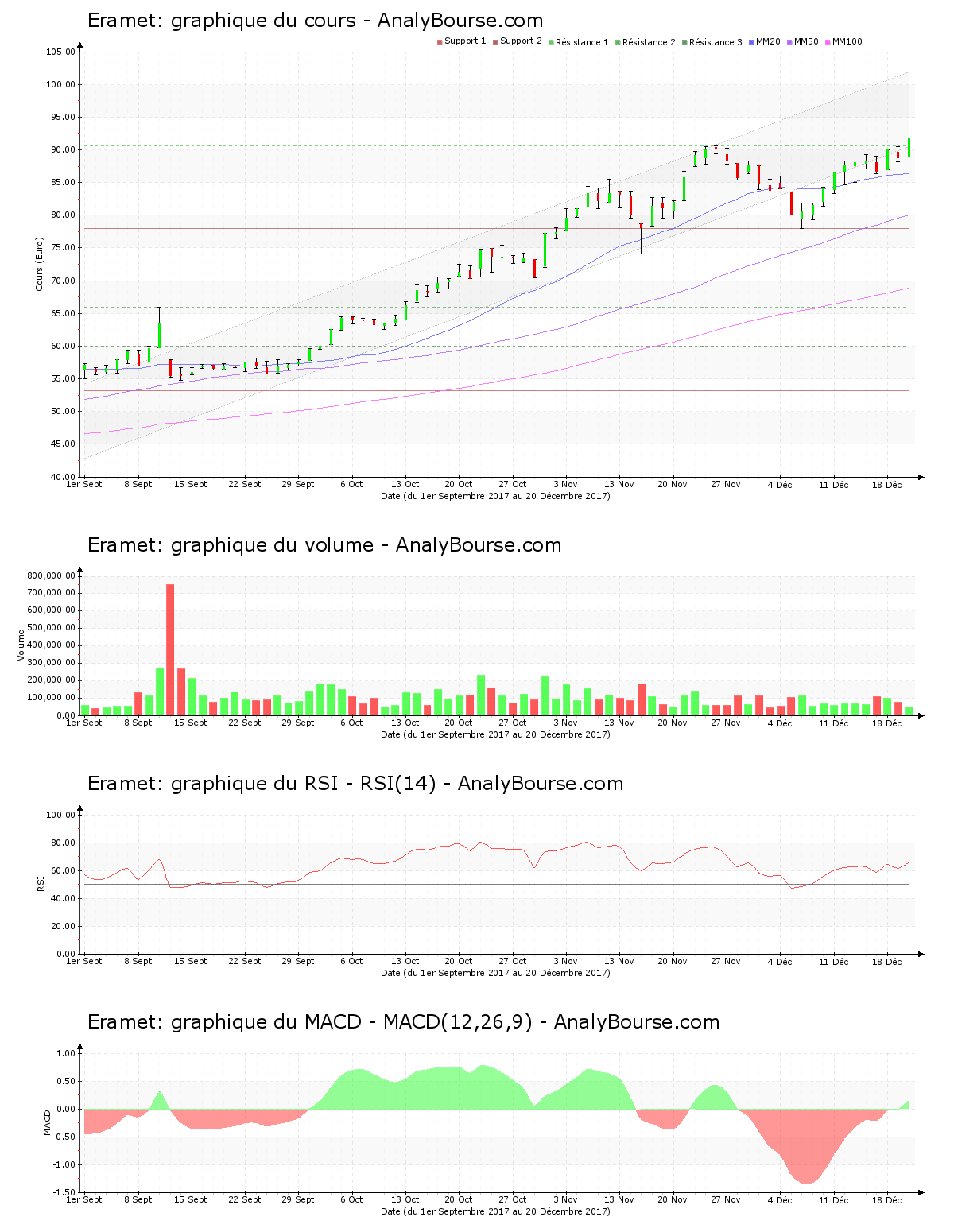Click '6 Oct' on the volume chart axis
The height and width of the screenshot is (1232, 954).
coord(351,723)
